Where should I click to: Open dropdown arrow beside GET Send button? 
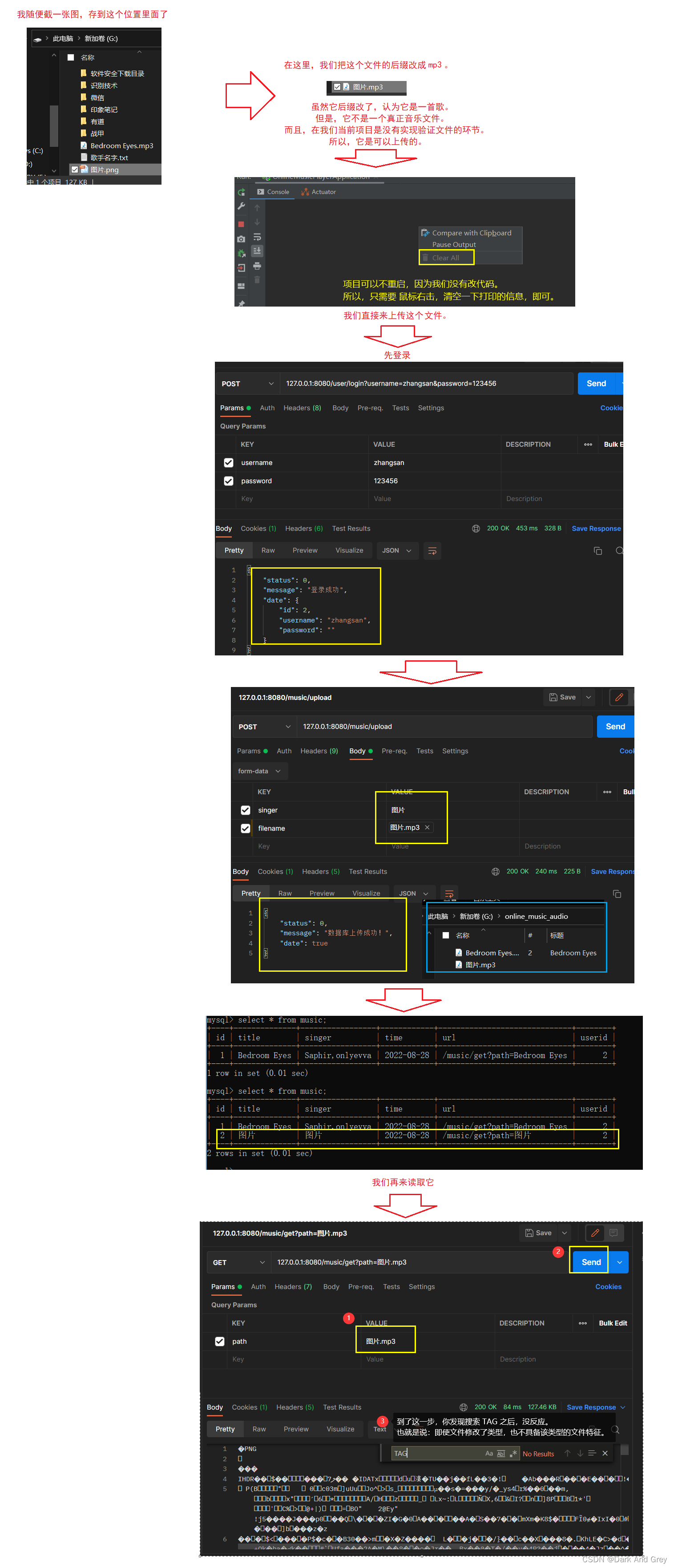[620, 1263]
